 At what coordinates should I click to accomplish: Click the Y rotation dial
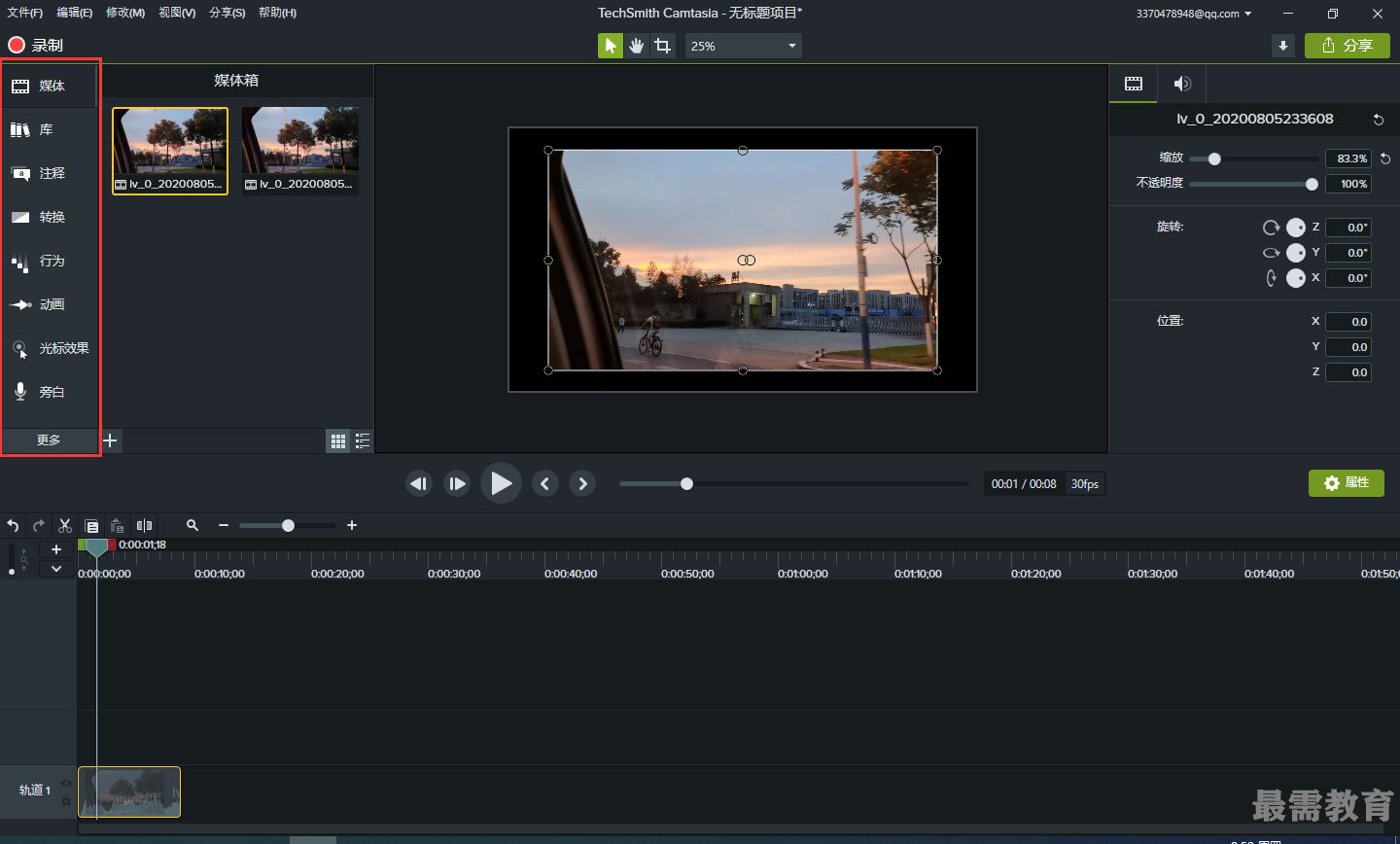coord(1296,253)
